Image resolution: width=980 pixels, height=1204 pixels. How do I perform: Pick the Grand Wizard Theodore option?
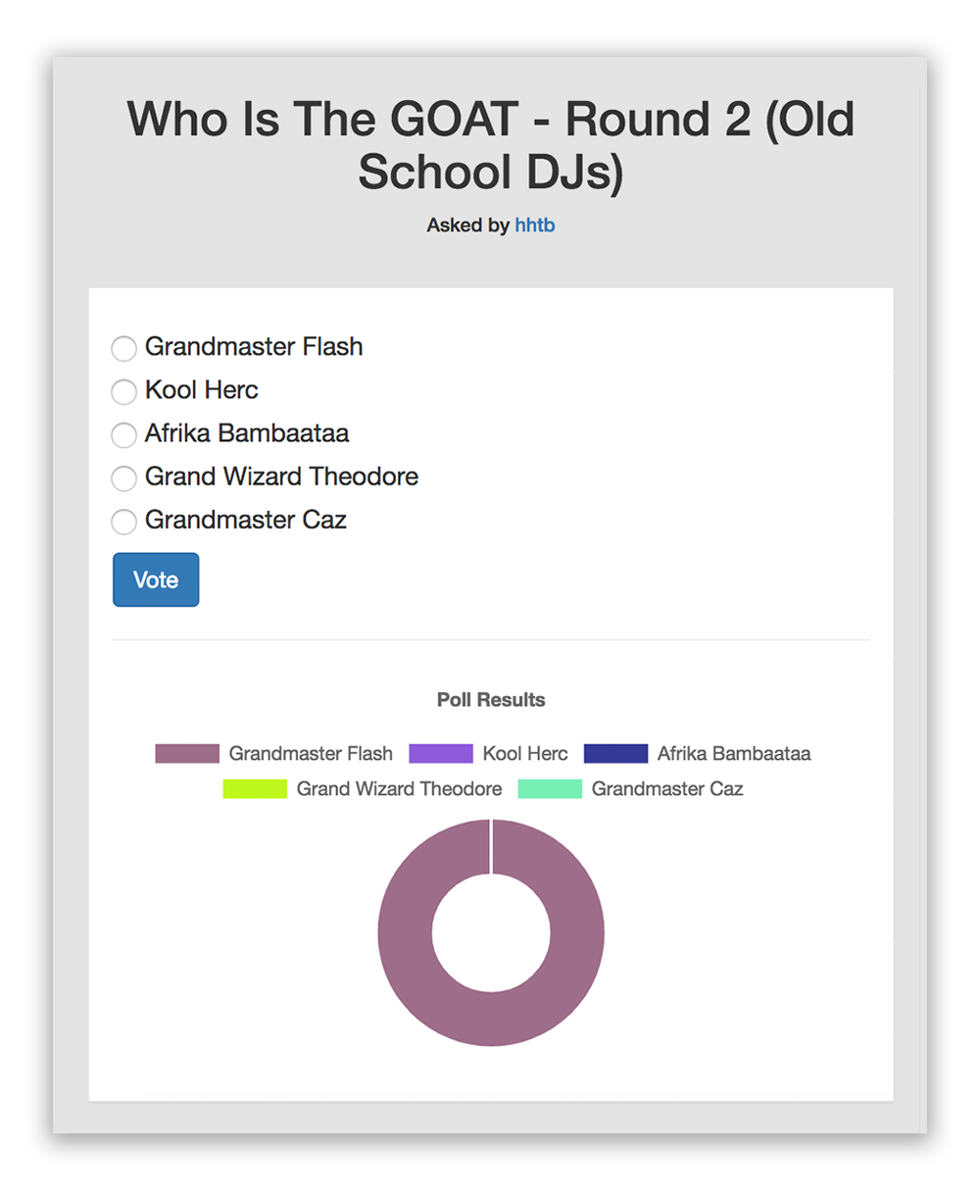tap(123, 477)
